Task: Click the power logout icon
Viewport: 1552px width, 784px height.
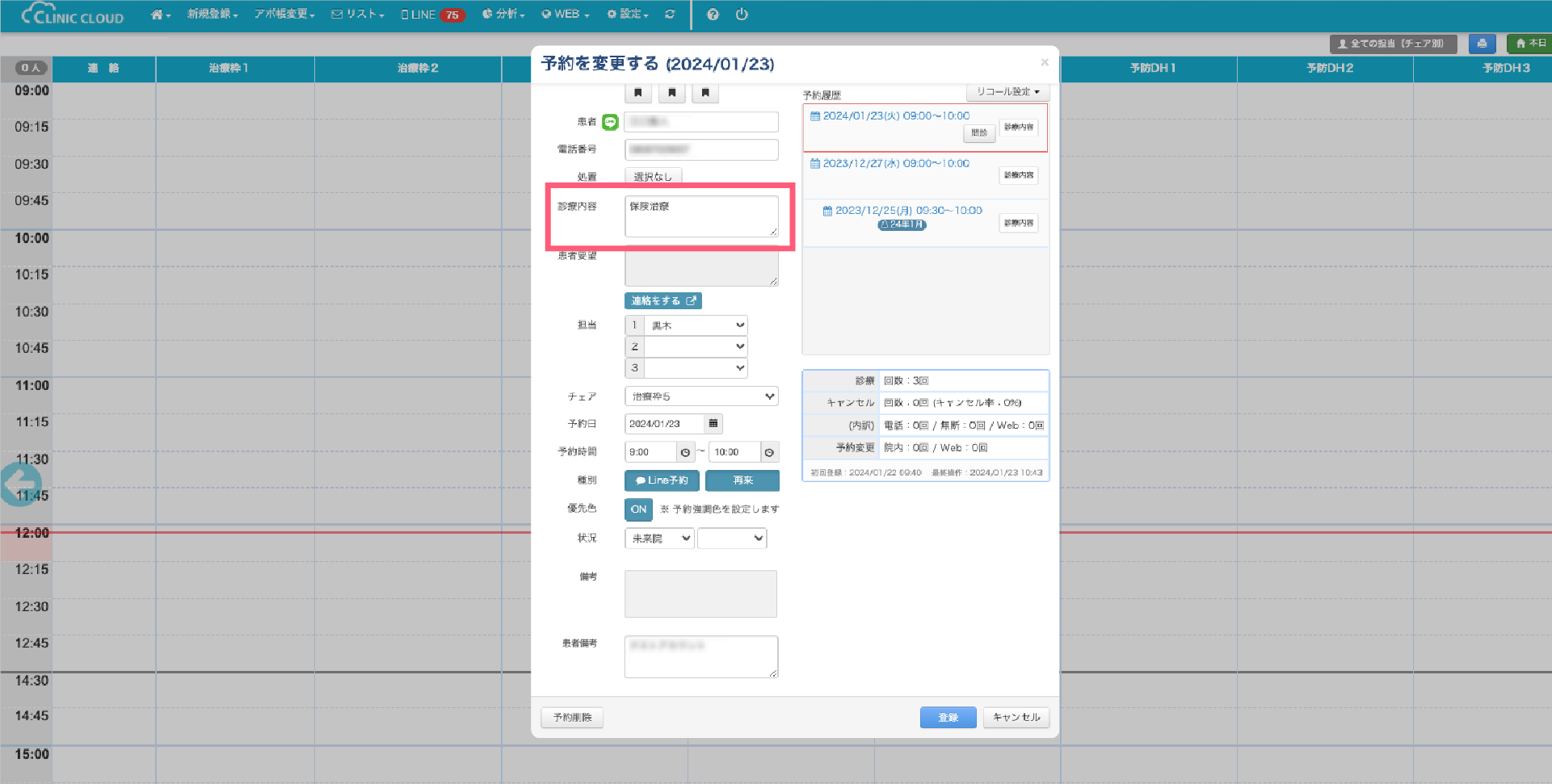Action: point(742,15)
